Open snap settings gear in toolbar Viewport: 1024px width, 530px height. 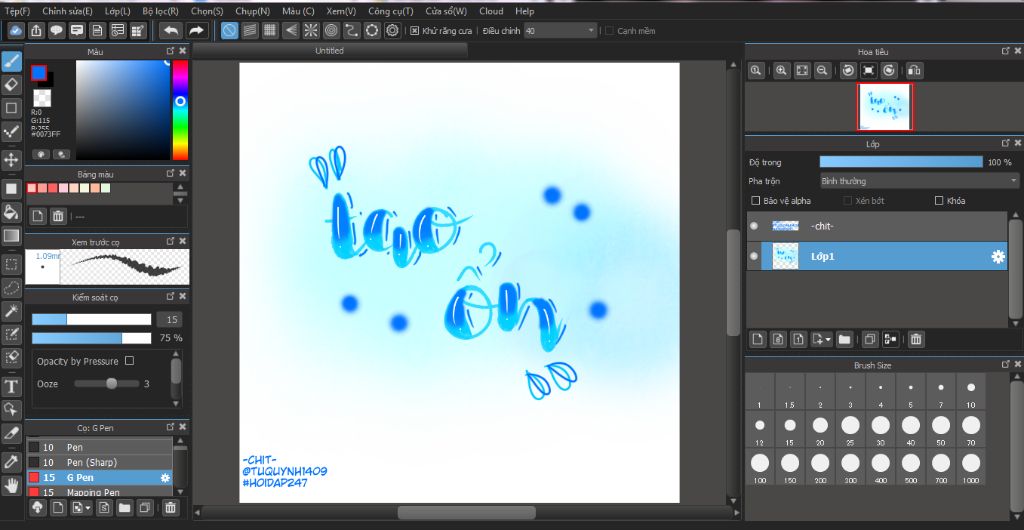(x=392, y=30)
